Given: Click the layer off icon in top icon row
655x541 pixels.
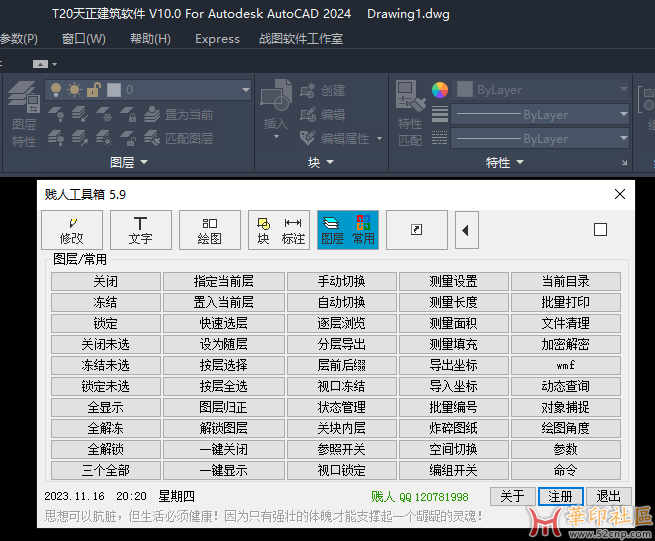Looking at the screenshot, I should (56, 114).
